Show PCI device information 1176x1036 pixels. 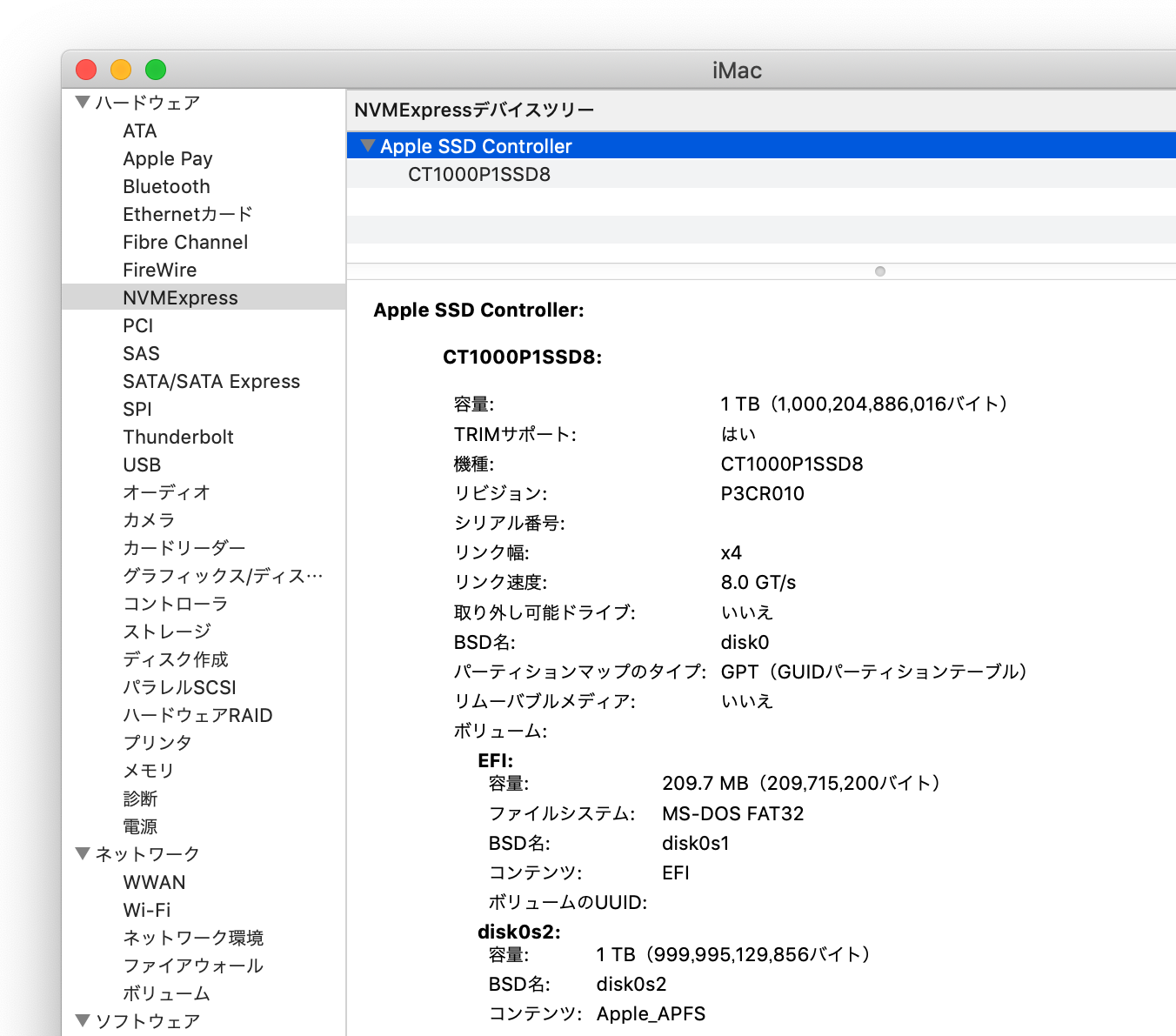click(x=138, y=325)
